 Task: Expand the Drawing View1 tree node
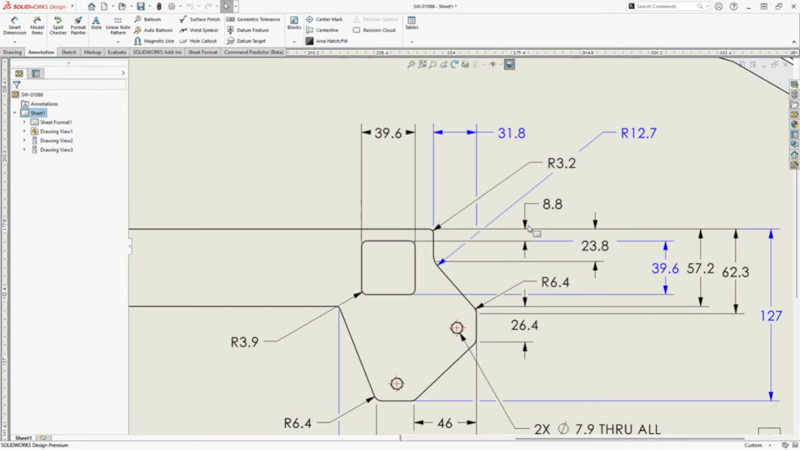tap(24, 132)
